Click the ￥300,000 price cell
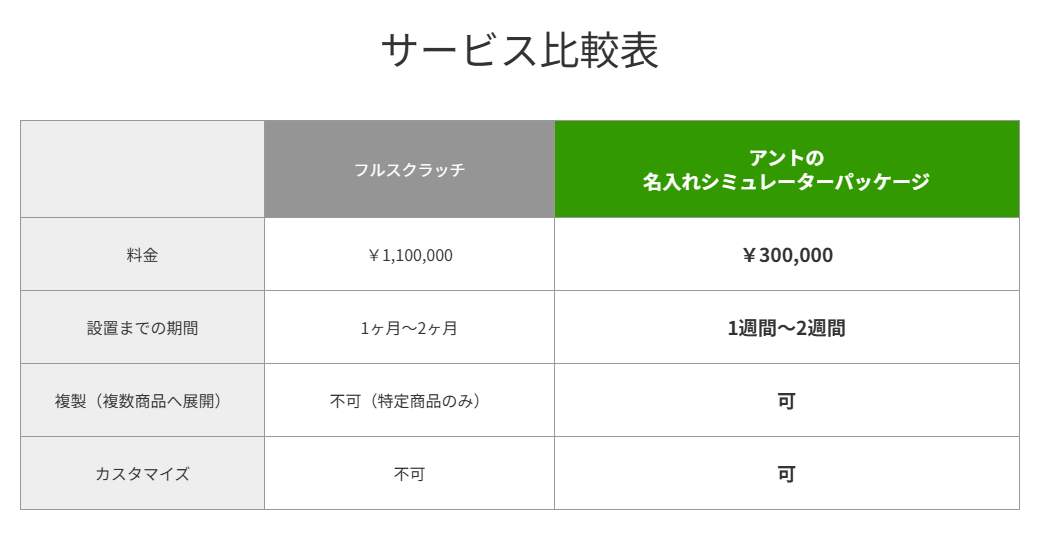The image size is (1037, 537). pyautogui.click(x=786, y=255)
